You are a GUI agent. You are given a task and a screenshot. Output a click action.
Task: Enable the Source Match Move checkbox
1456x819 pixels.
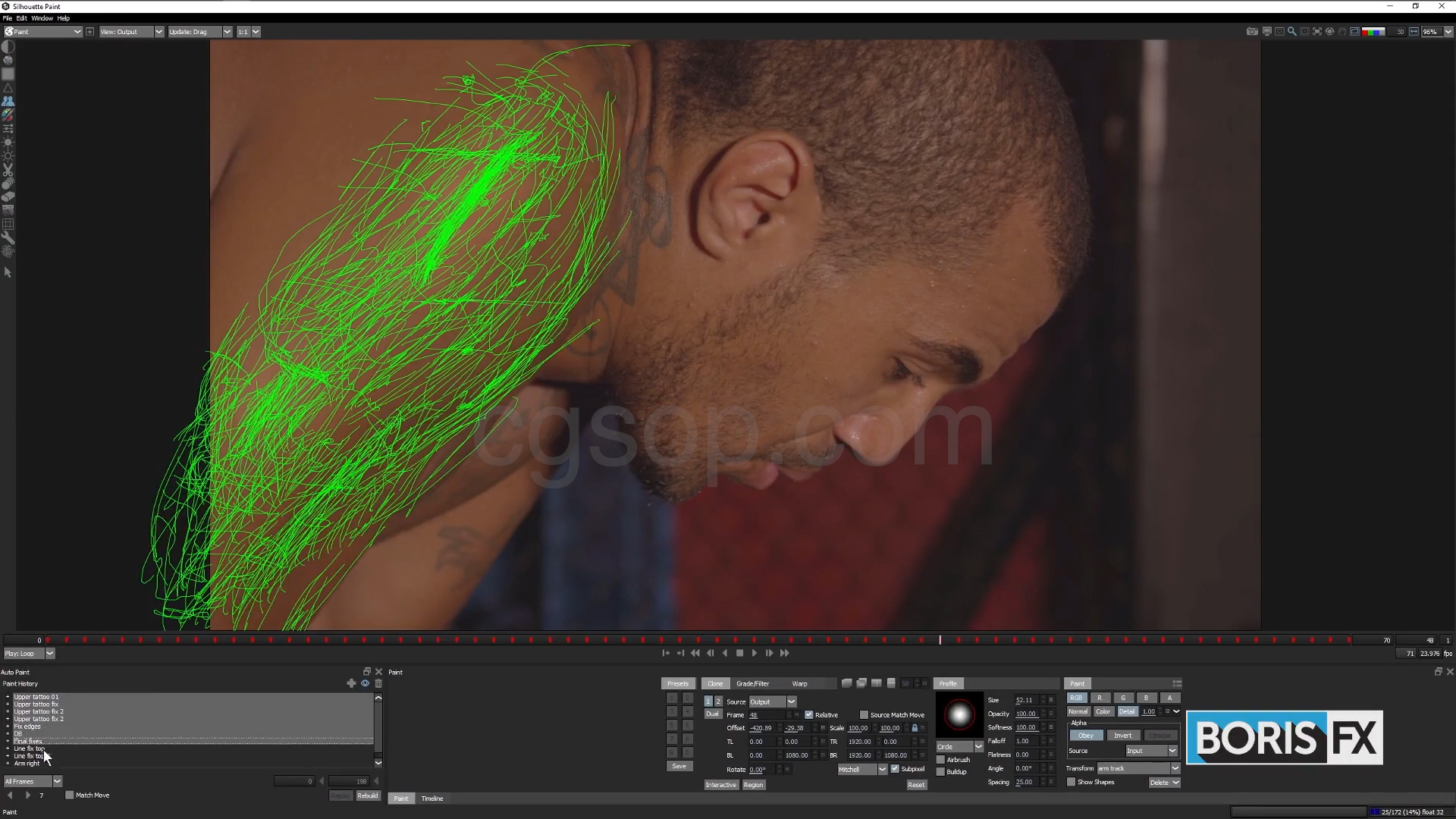864,714
